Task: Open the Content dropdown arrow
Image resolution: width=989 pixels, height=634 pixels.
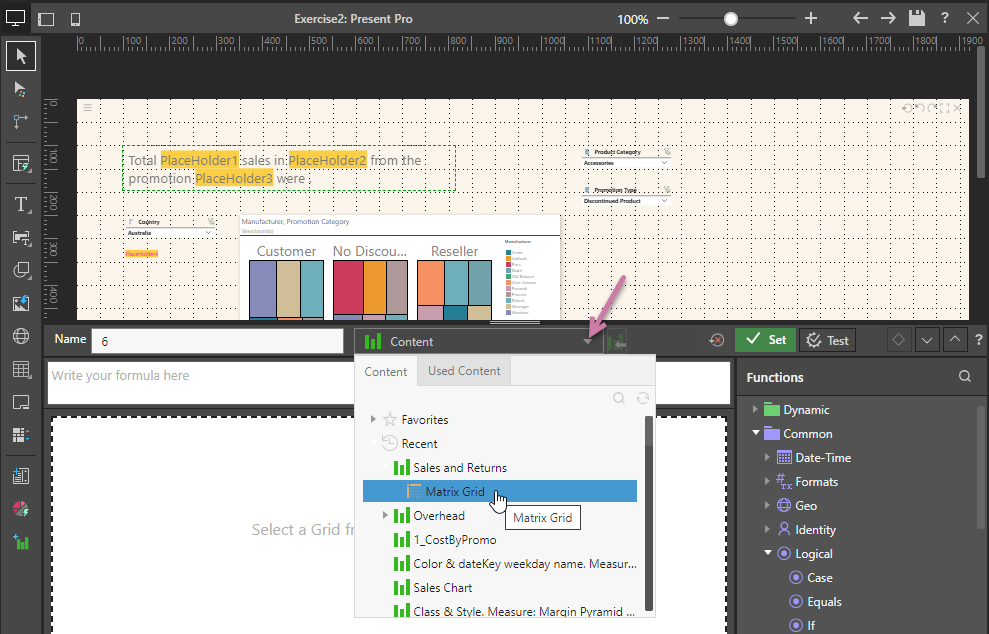Action: click(x=588, y=341)
